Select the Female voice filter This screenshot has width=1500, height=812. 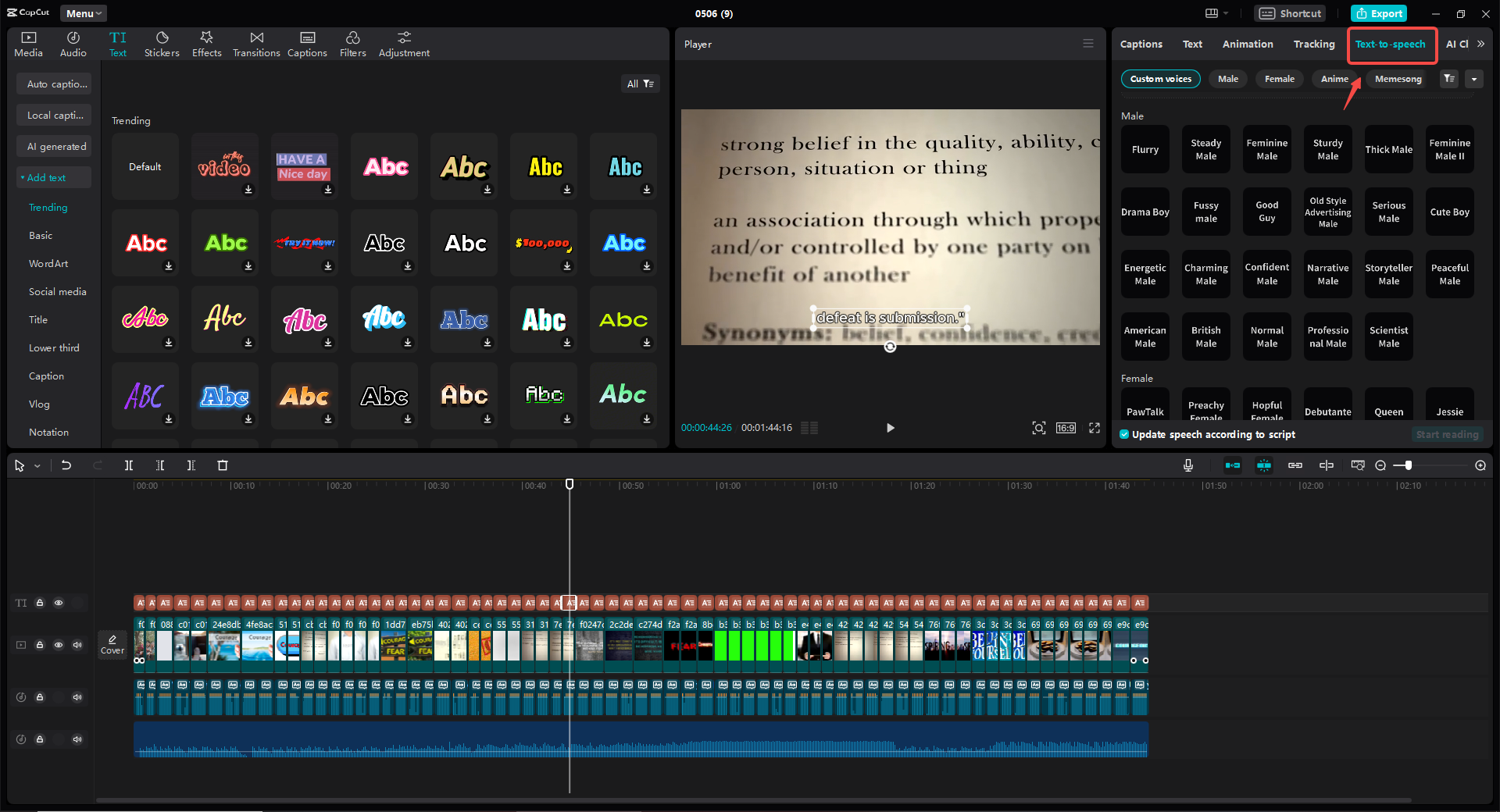pyautogui.click(x=1279, y=79)
